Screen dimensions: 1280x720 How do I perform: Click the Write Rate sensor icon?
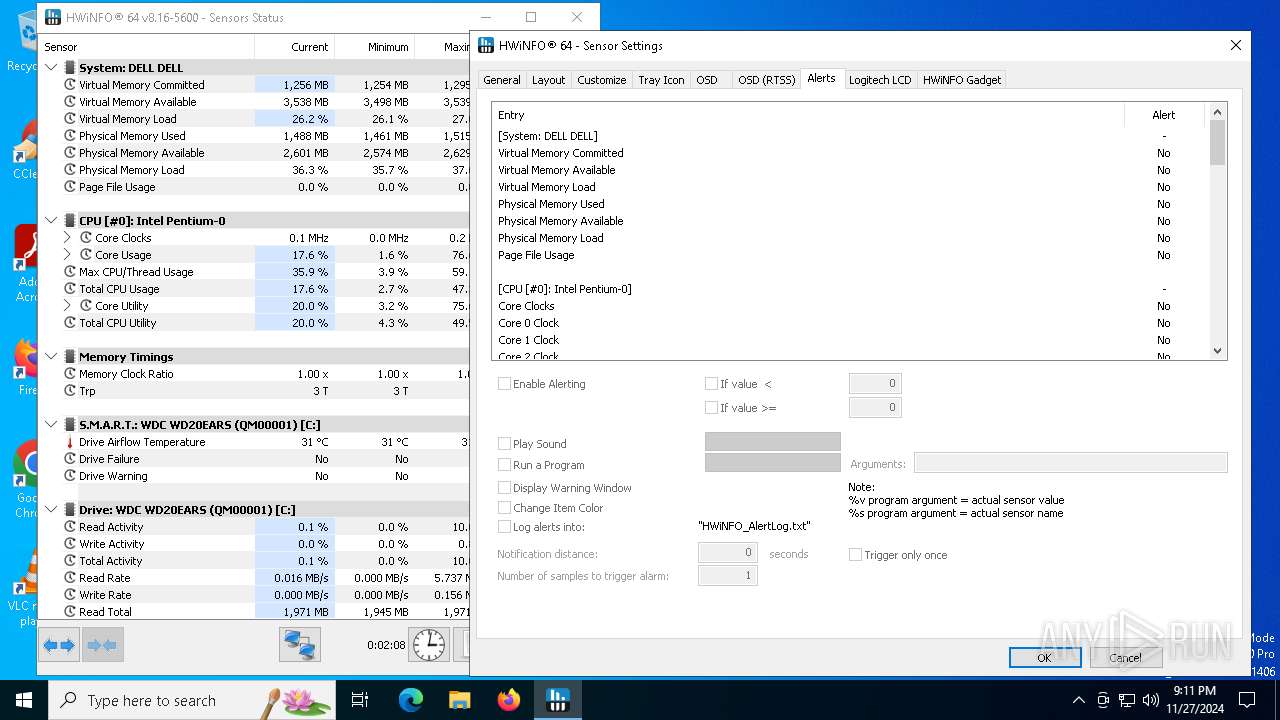70,595
